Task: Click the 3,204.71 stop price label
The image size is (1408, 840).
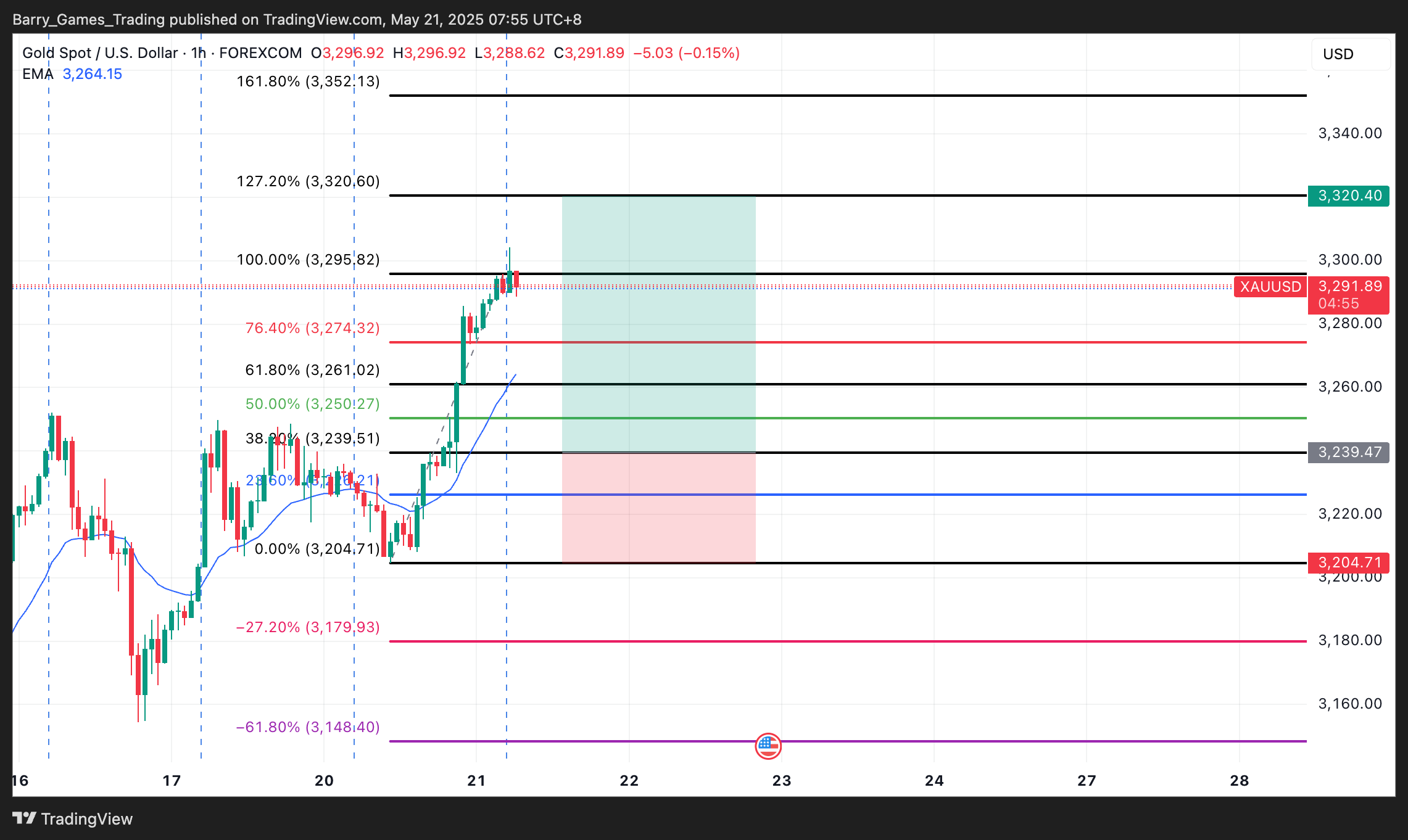Action: tap(1349, 562)
